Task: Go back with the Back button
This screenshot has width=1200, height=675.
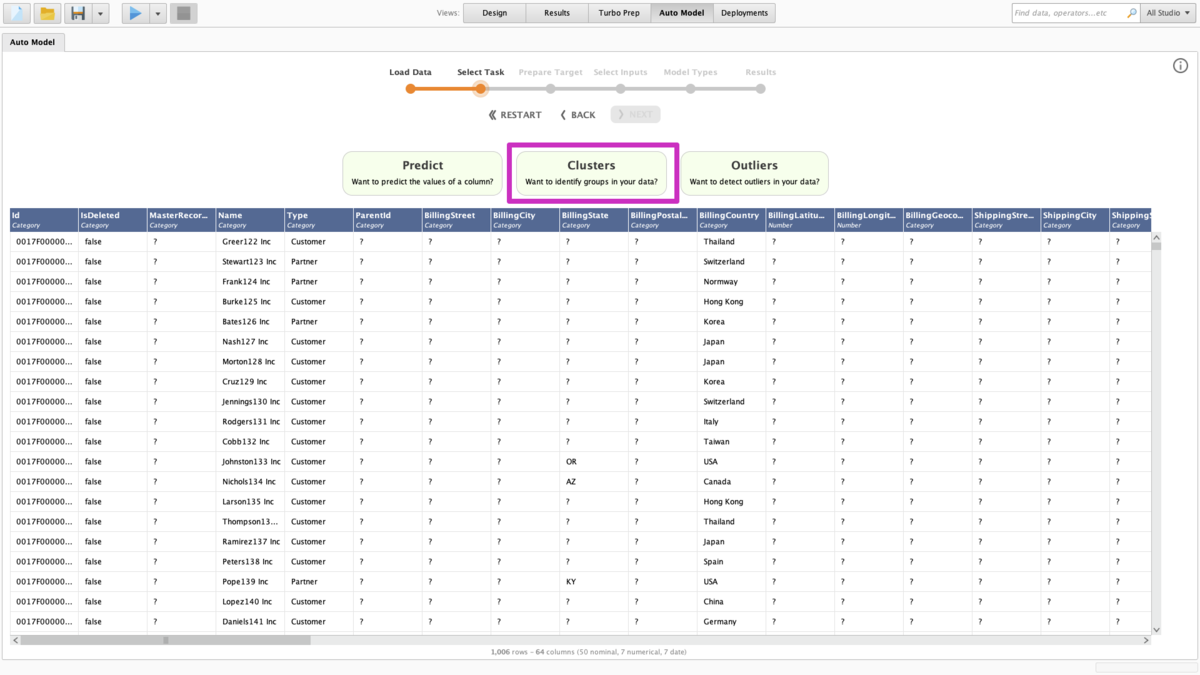Action: click(578, 115)
